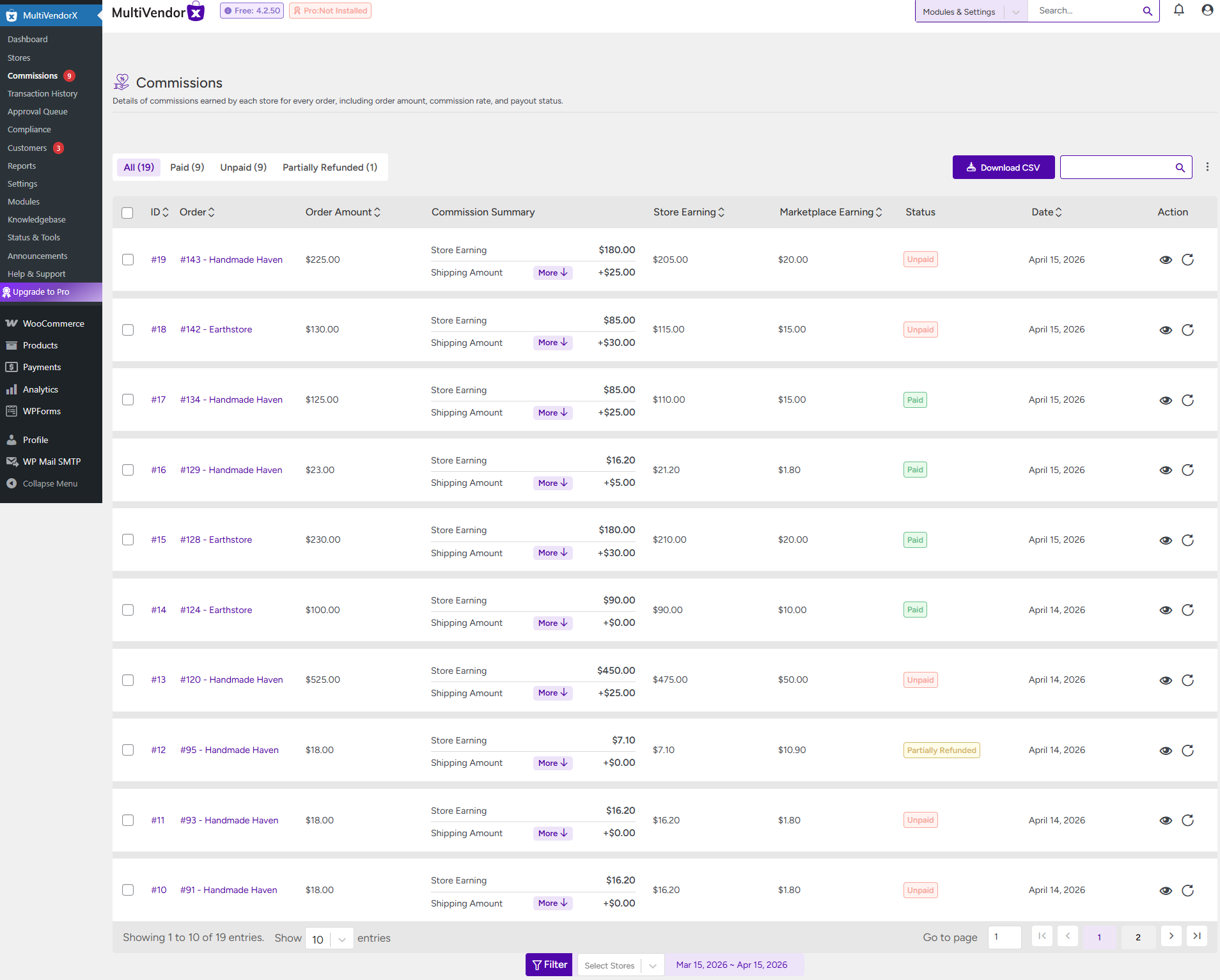Click the Download CSV button
Viewport: 1220px width, 980px height.
tap(1003, 167)
